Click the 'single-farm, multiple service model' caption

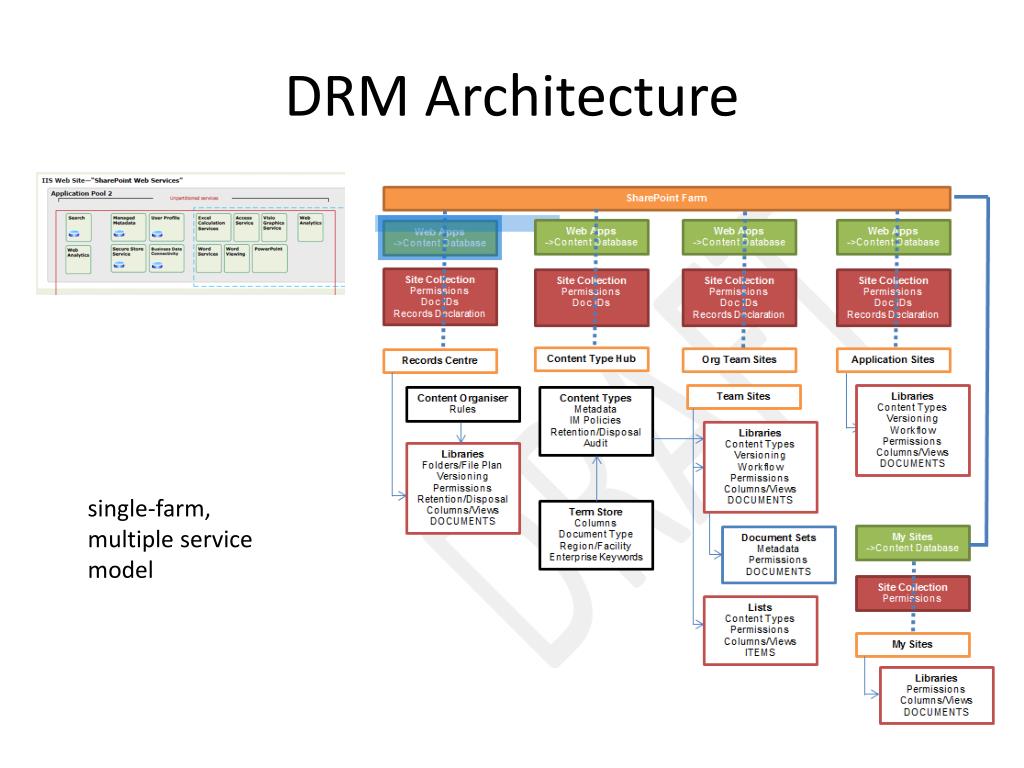click(x=170, y=539)
